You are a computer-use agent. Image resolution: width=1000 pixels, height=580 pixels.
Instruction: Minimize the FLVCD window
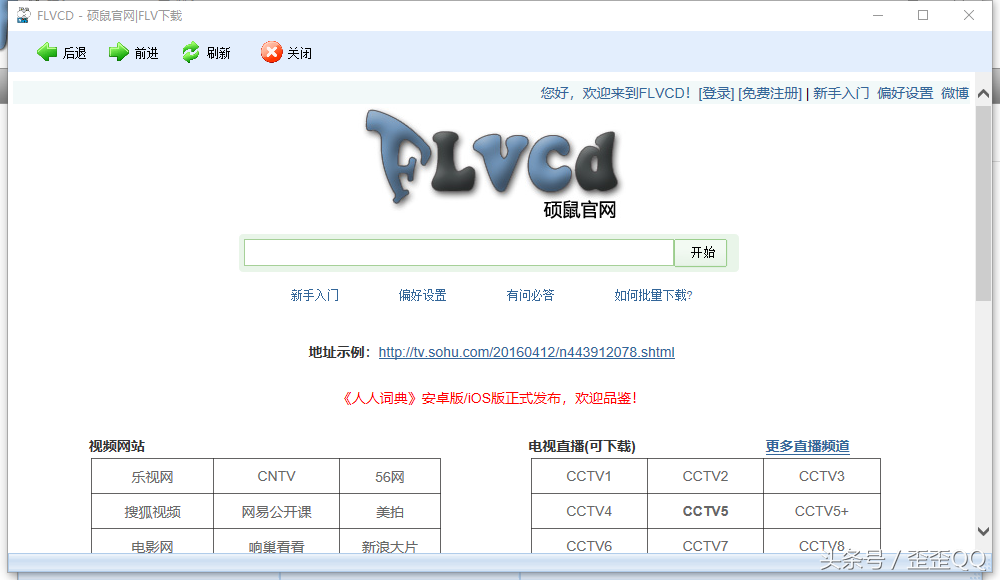coord(878,15)
